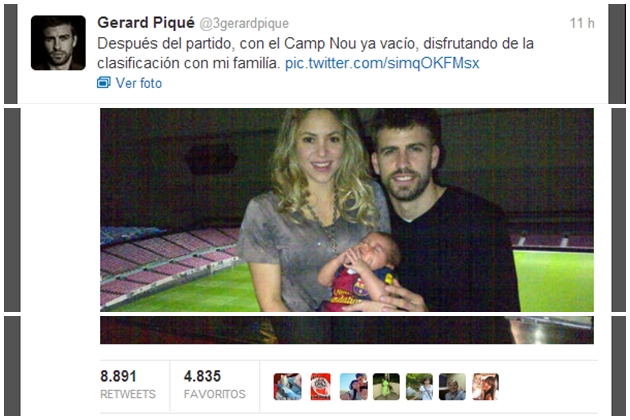Open the green dress retweeter avatar
Image resolution: width=630 pixels, height=420 pixels.
[387, 387]
